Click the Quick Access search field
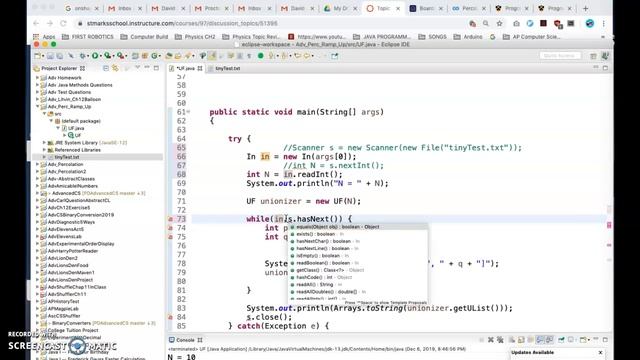The height and width of the screenshot is (360, 640). 560,56
